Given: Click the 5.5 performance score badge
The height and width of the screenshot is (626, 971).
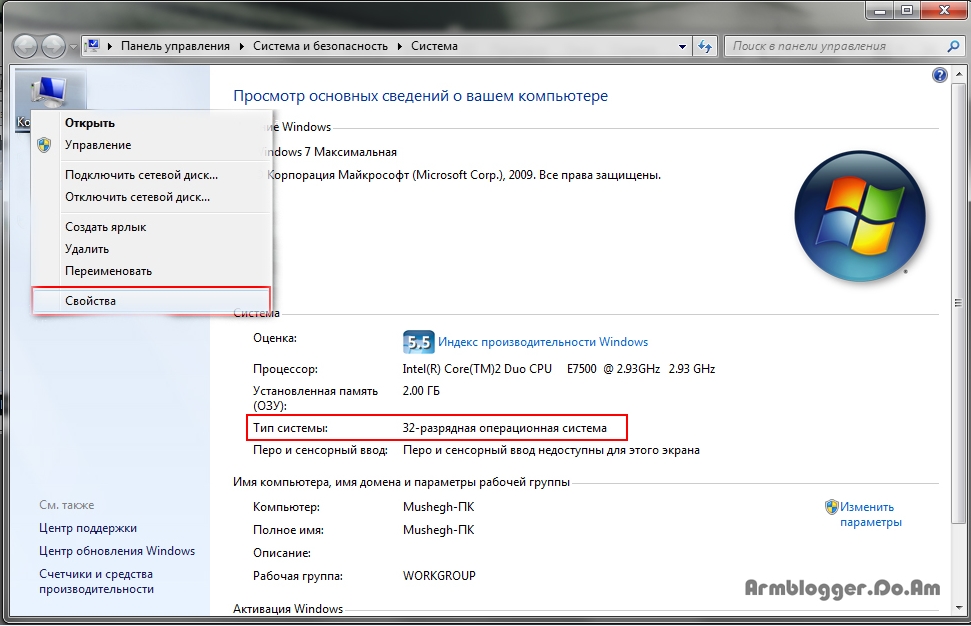Looking at the screenshot, I should click(x=419, y=342).
